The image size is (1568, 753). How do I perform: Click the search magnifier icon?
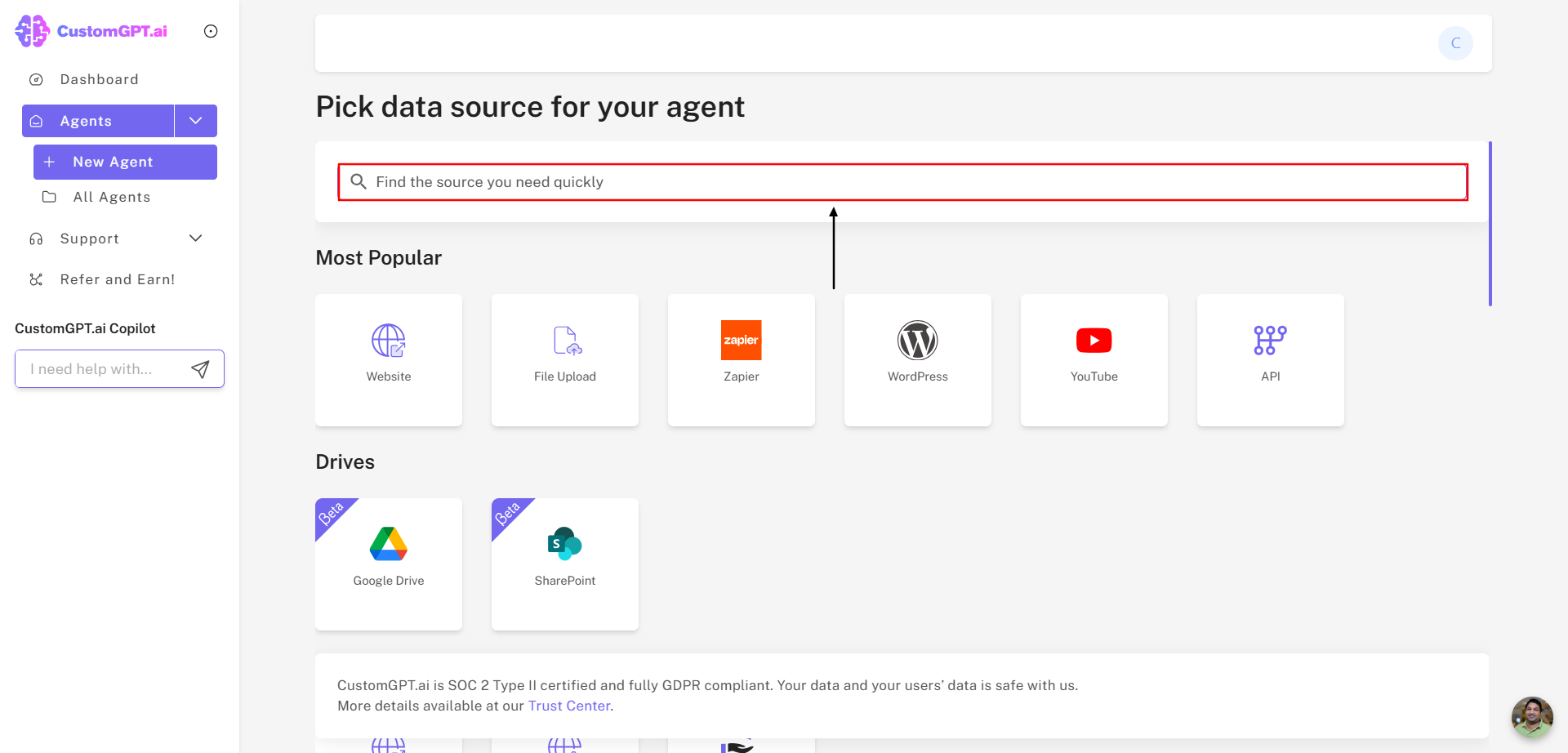[x=359, y=181]
